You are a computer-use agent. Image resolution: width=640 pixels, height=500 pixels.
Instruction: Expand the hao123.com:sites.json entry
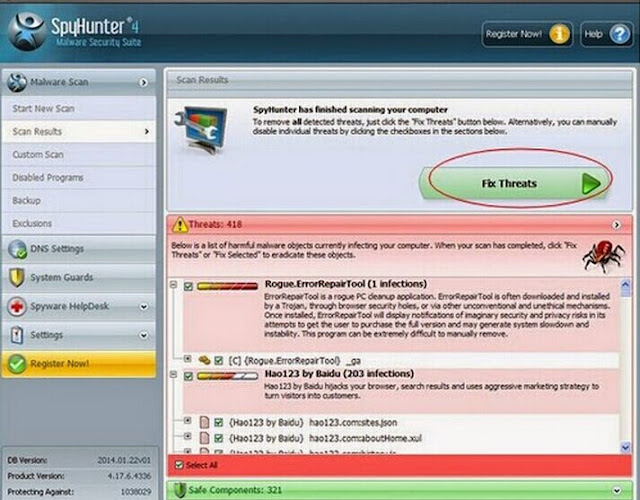coord(187,420)
